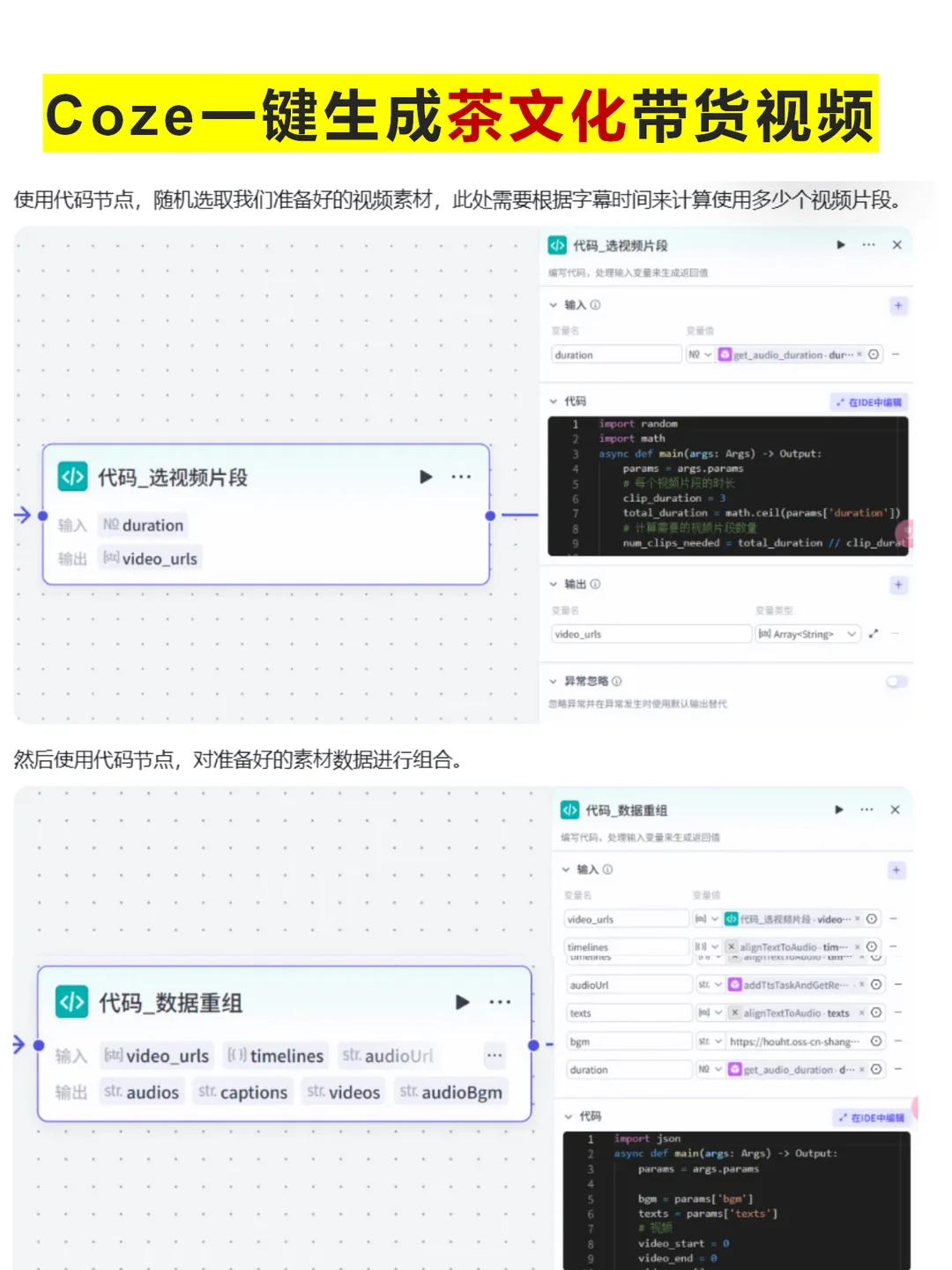
Task: Open variable picker in the texts row
Action: pyautogui.click(x=876, y=1013)
